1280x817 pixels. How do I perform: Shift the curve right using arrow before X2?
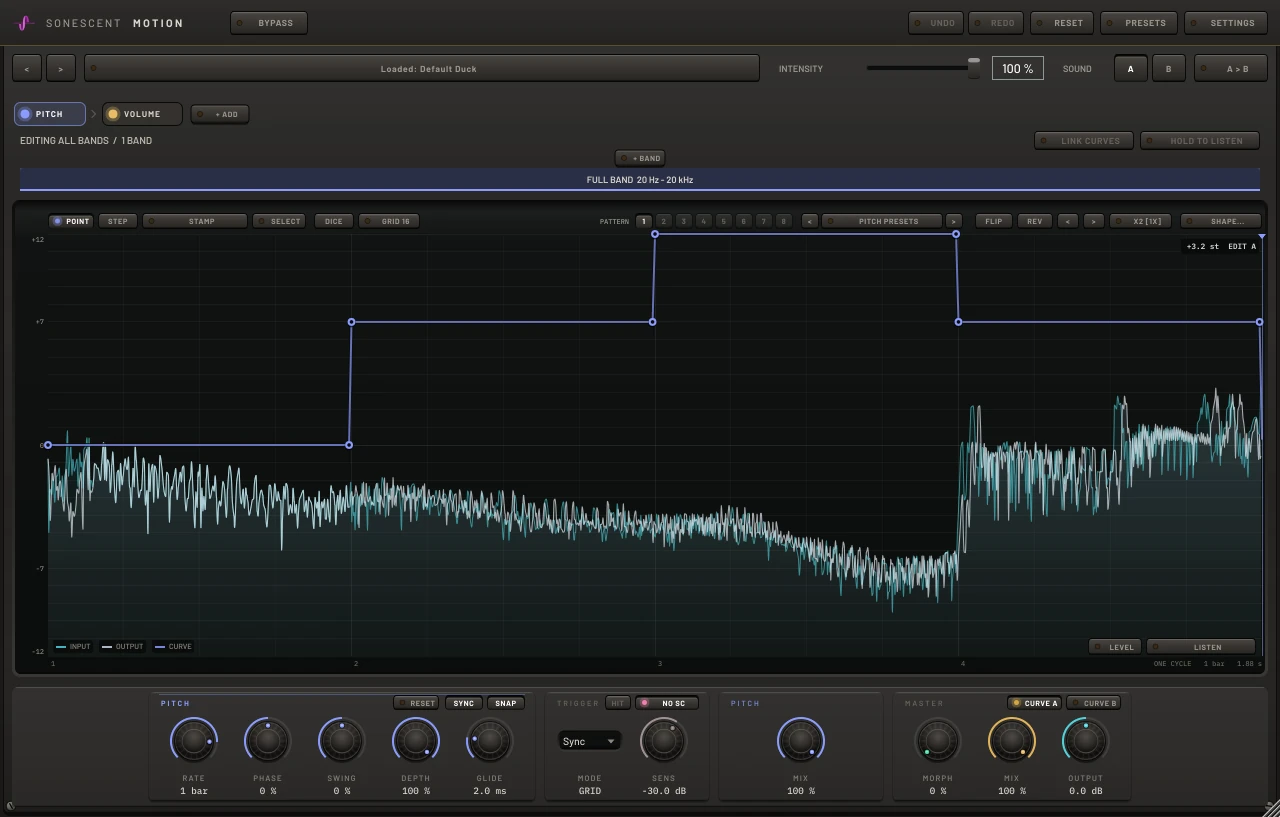pyautogui.click(x=1093, y=221)
